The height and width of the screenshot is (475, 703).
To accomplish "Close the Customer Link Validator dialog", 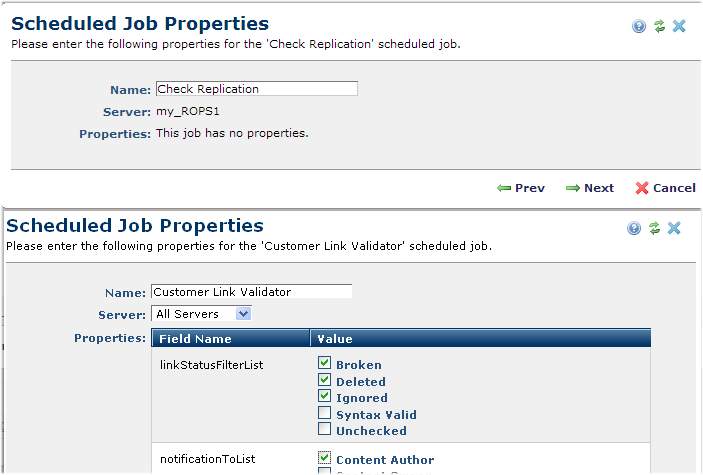I will (x=674, y=228).
